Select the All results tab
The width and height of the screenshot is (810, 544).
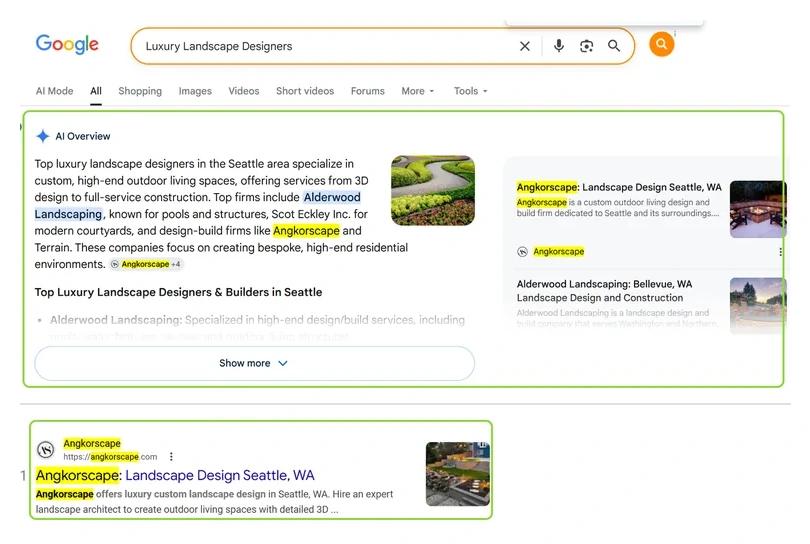(x=96, y=91)
